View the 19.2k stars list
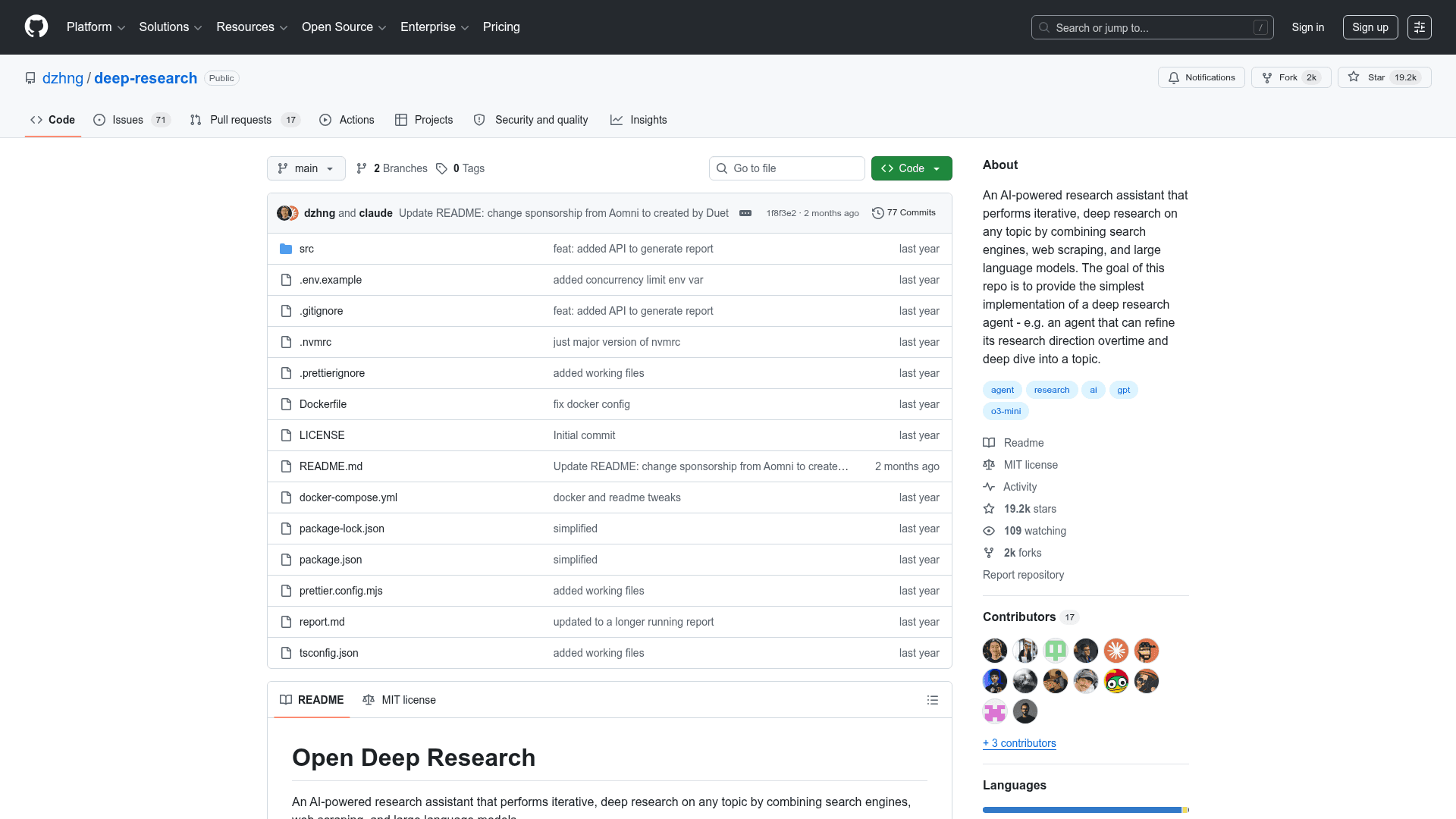 click(1019, 509)
